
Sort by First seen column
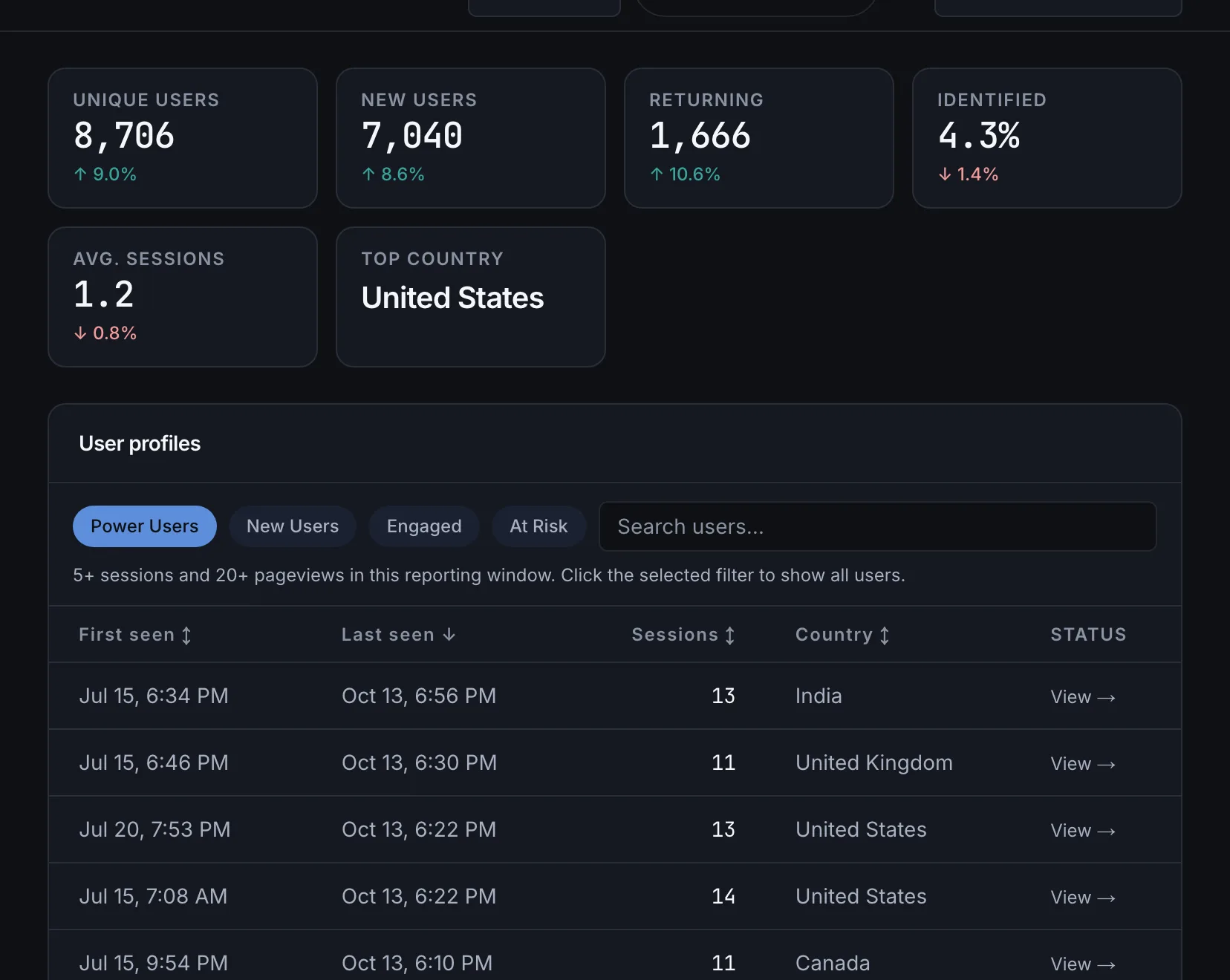tap(135, 635)
